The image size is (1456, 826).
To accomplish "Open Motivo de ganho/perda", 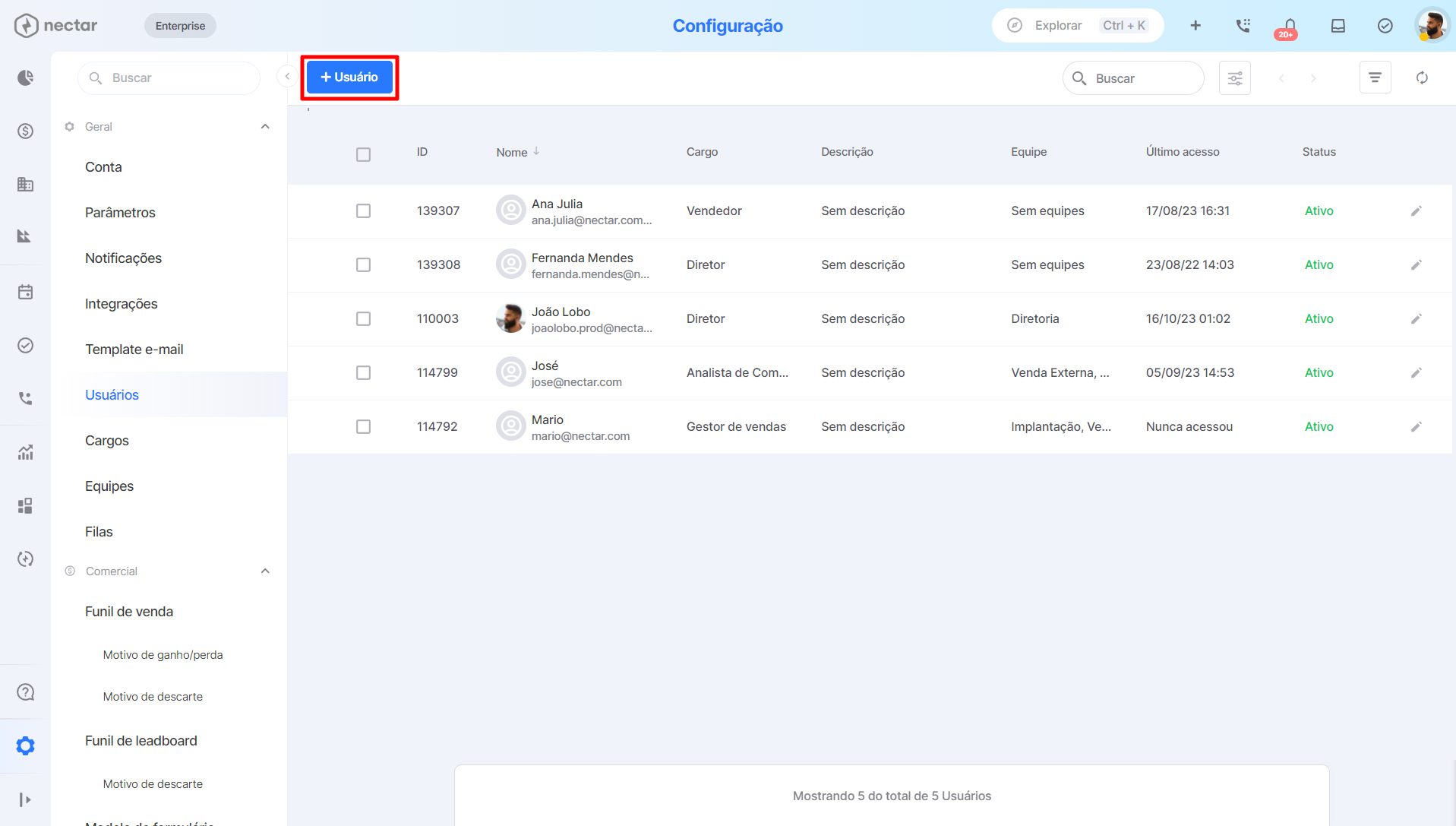I will 163,655.
